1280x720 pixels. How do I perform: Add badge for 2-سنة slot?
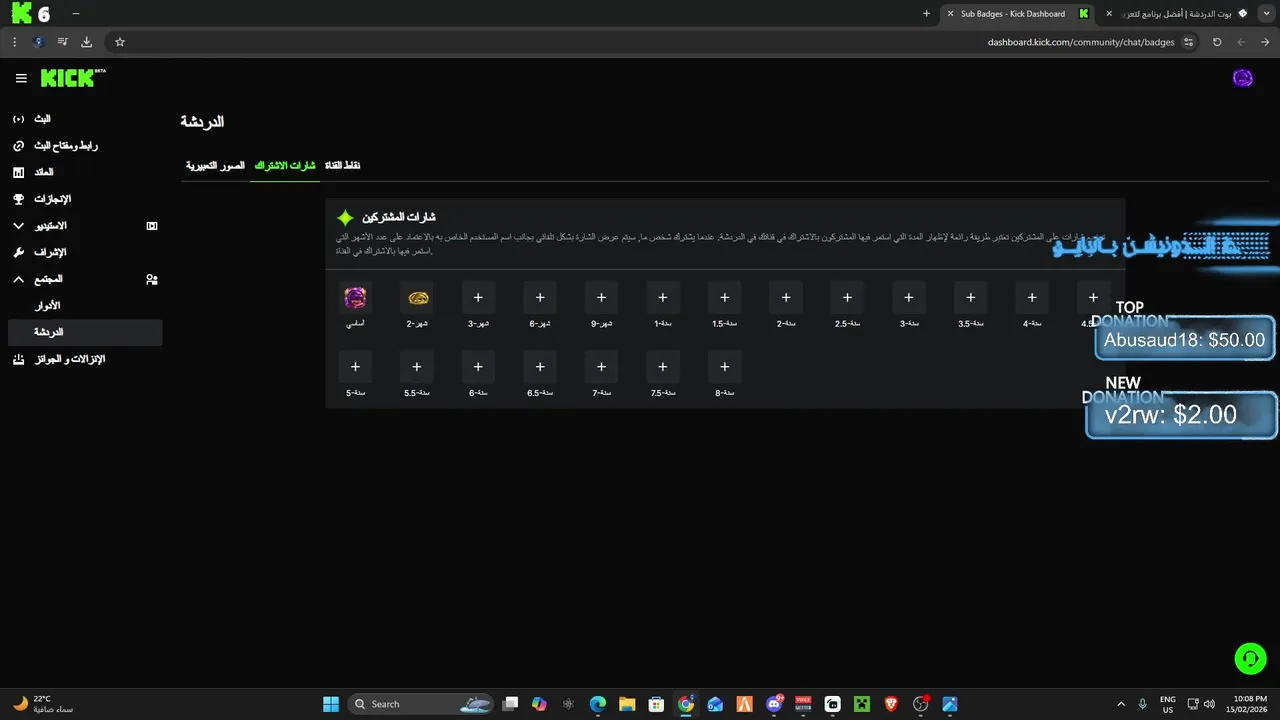click(x=786, y=298)
